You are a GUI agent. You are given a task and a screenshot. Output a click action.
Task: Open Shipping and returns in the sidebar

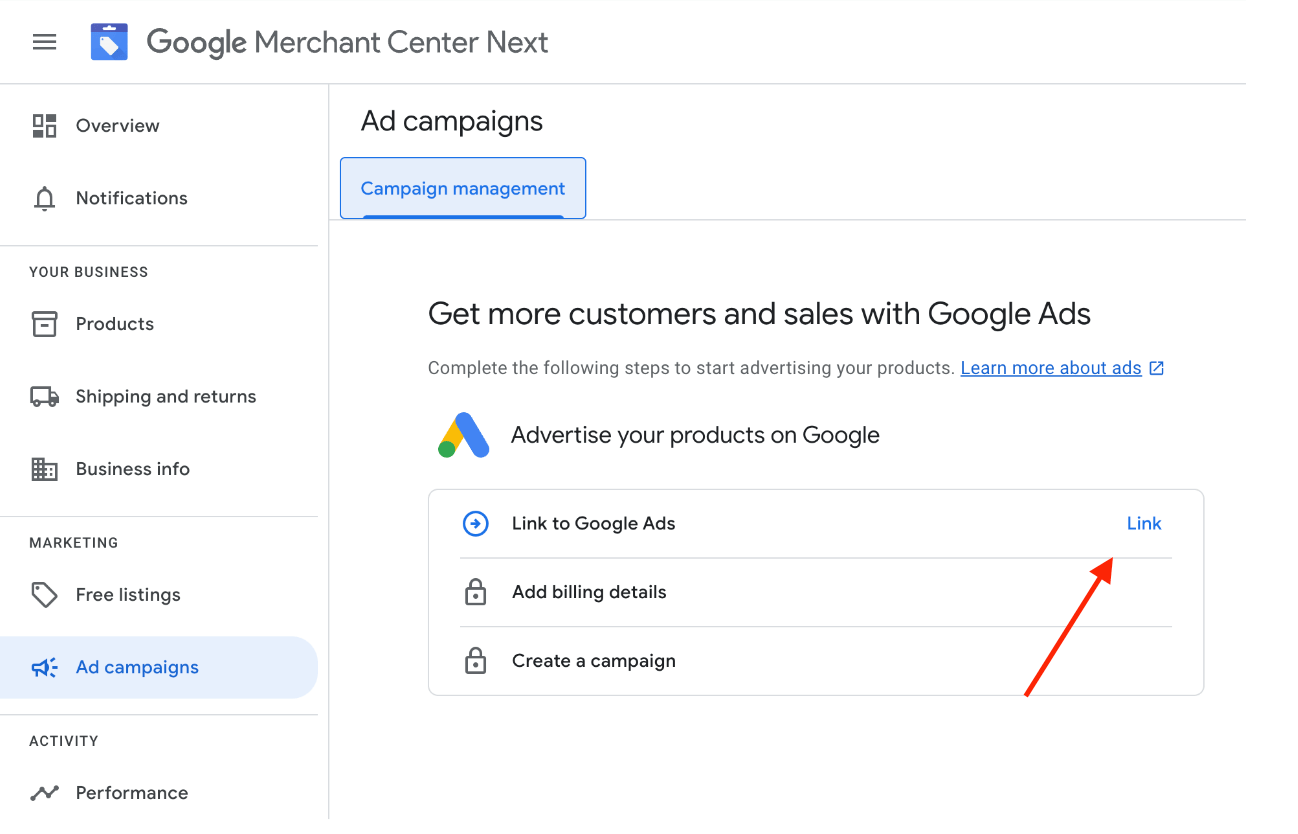pos(166,397)
